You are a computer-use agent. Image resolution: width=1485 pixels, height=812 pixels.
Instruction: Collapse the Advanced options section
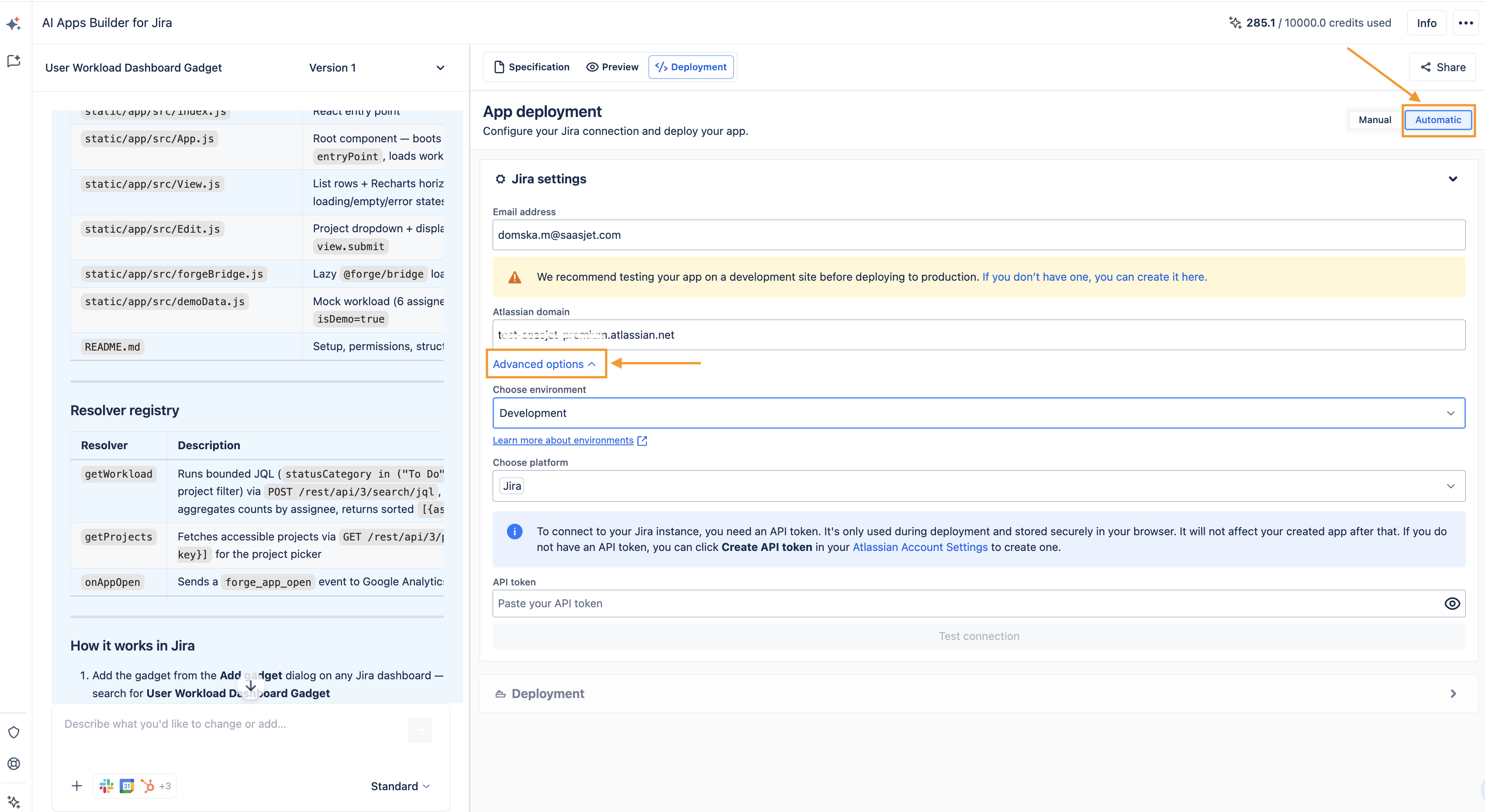(x=544, y=364)
